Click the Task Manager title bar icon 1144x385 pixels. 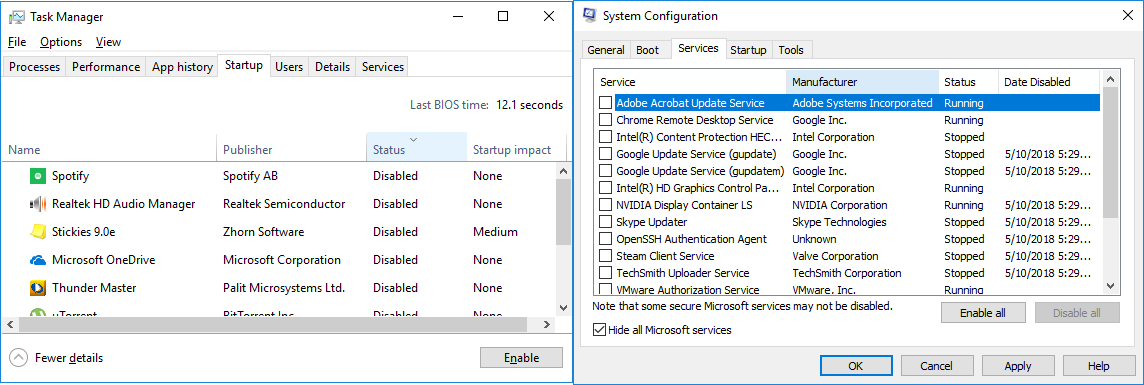(x=17, y=16)
